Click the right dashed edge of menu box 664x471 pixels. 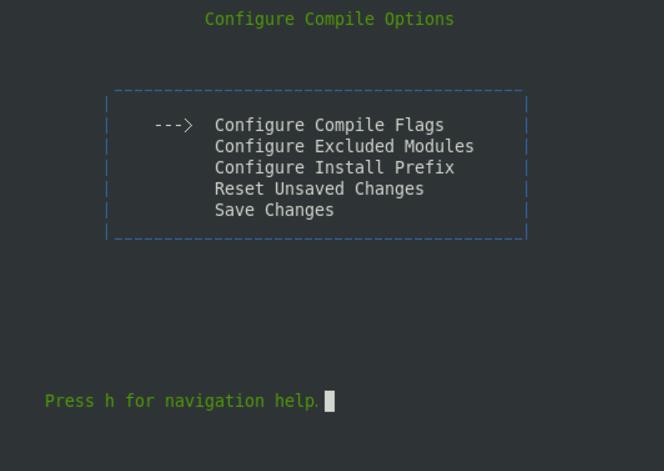[526, 168]
